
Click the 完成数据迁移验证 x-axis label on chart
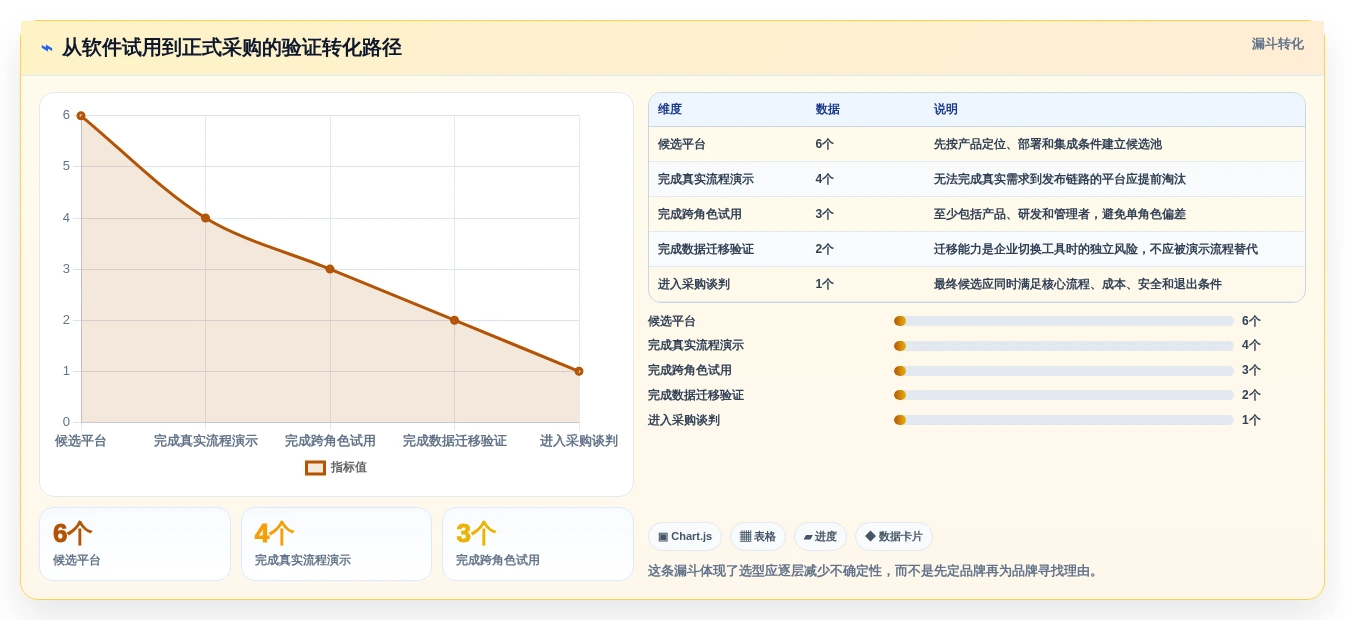click(x=455, y=441)
